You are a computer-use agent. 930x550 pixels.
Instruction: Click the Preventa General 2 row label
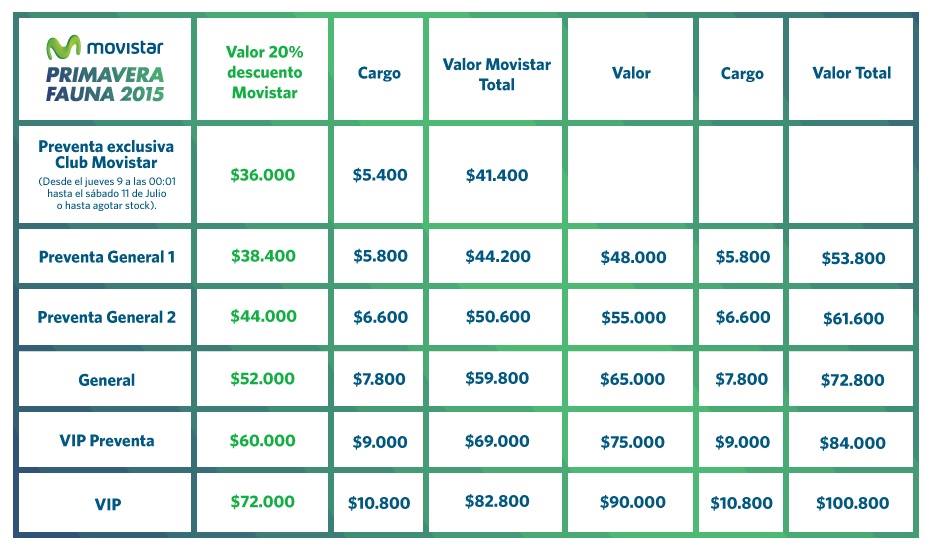(107, 318)
